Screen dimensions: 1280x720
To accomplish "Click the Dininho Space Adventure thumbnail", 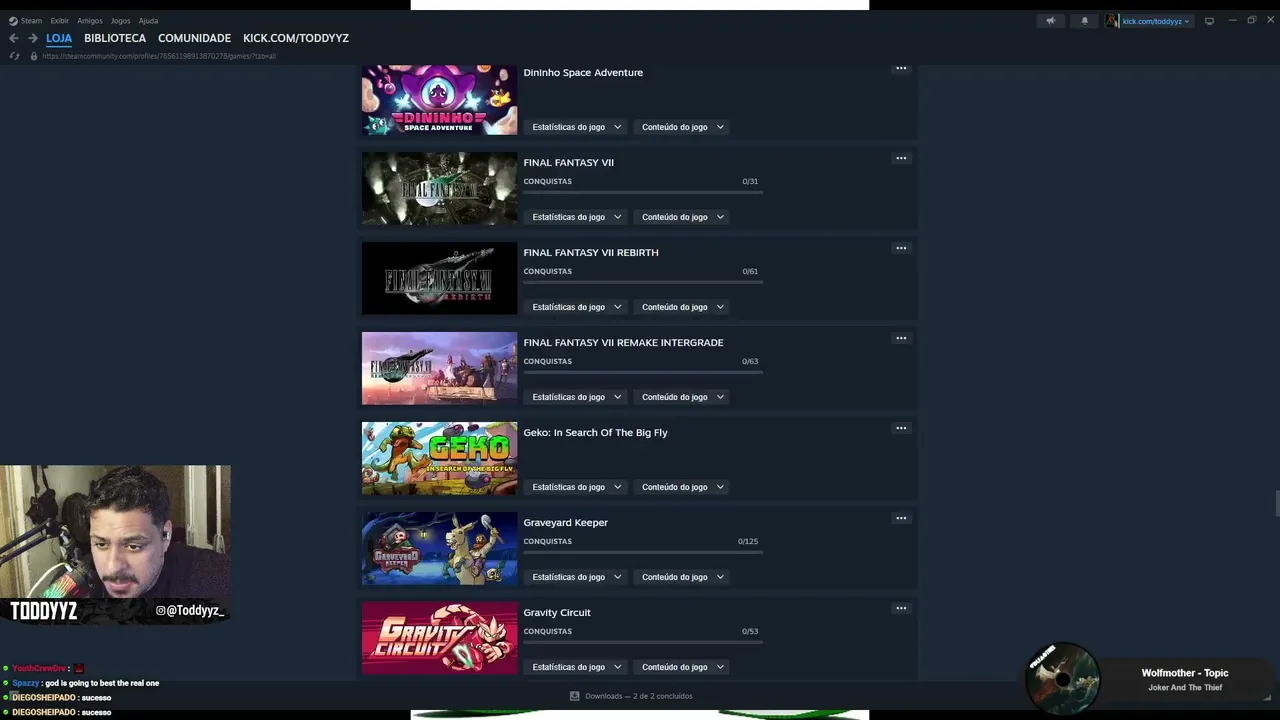I will 439,99.
